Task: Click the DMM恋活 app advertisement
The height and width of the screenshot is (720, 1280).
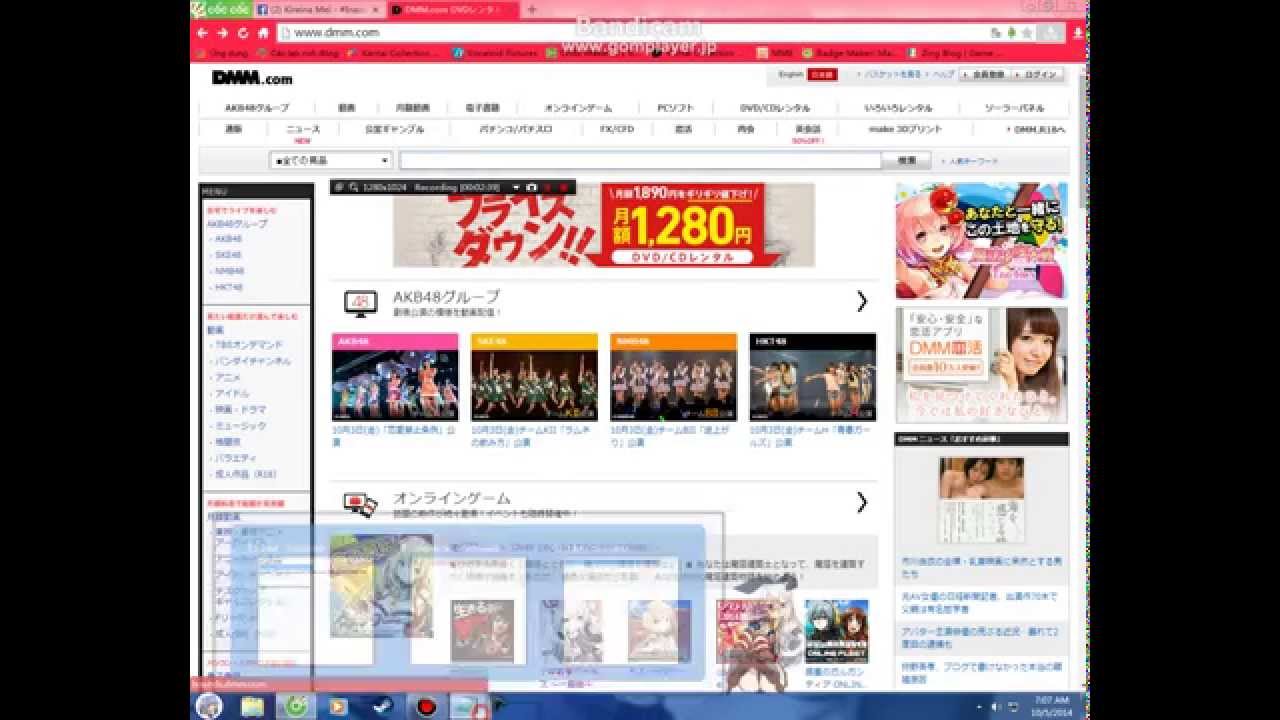Action: [x=981, y=365]
